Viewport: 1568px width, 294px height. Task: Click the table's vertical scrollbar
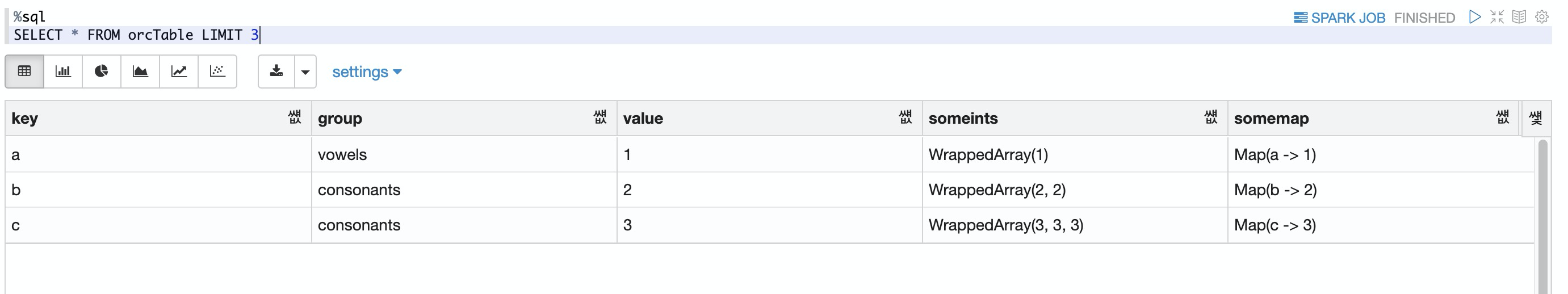tap(1542, 217)
